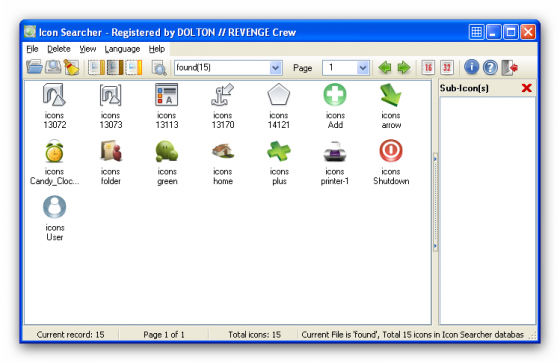Open the Language menu
The height and width of the screenshot is (363, 560).
click(x=122, y=49)
